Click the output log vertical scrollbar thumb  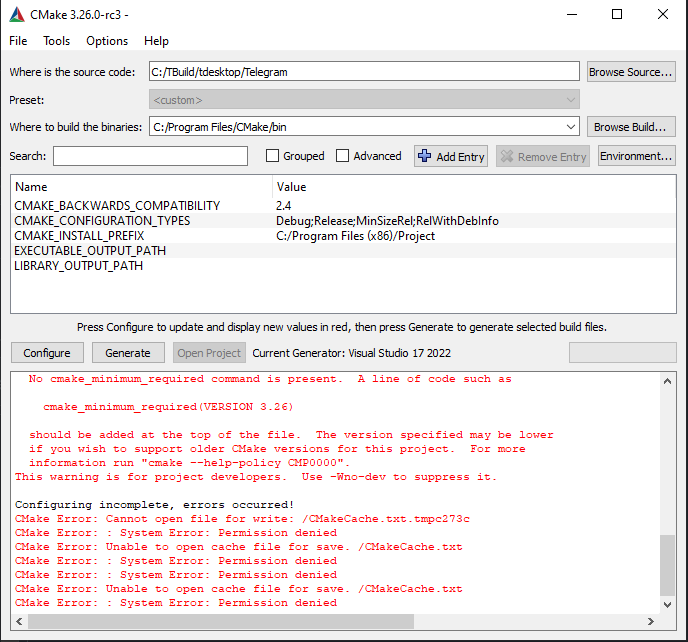[x=667, y=565]
